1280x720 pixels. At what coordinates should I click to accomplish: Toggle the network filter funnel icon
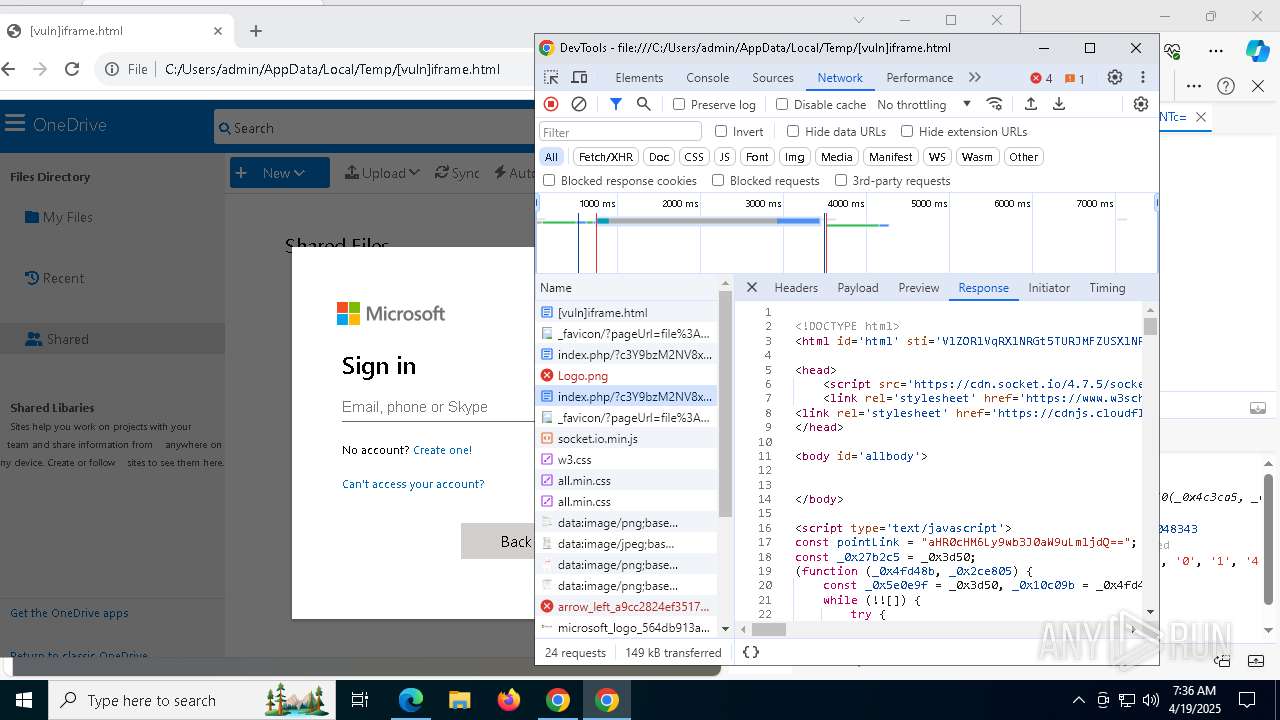[x=616, y=104]
